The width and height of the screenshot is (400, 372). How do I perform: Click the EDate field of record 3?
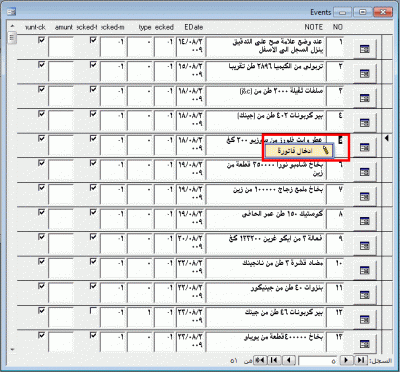(190, 96)
